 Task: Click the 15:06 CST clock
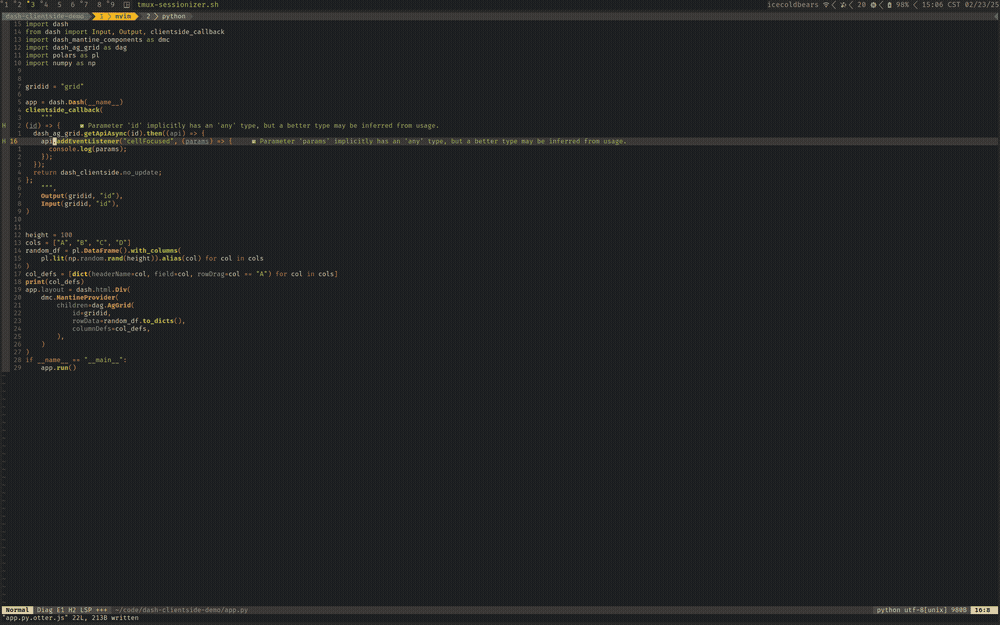941,4
